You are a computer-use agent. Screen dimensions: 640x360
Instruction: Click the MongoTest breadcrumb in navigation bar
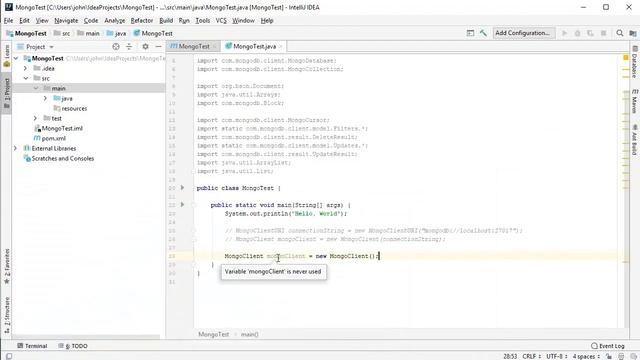click(27, 33)
